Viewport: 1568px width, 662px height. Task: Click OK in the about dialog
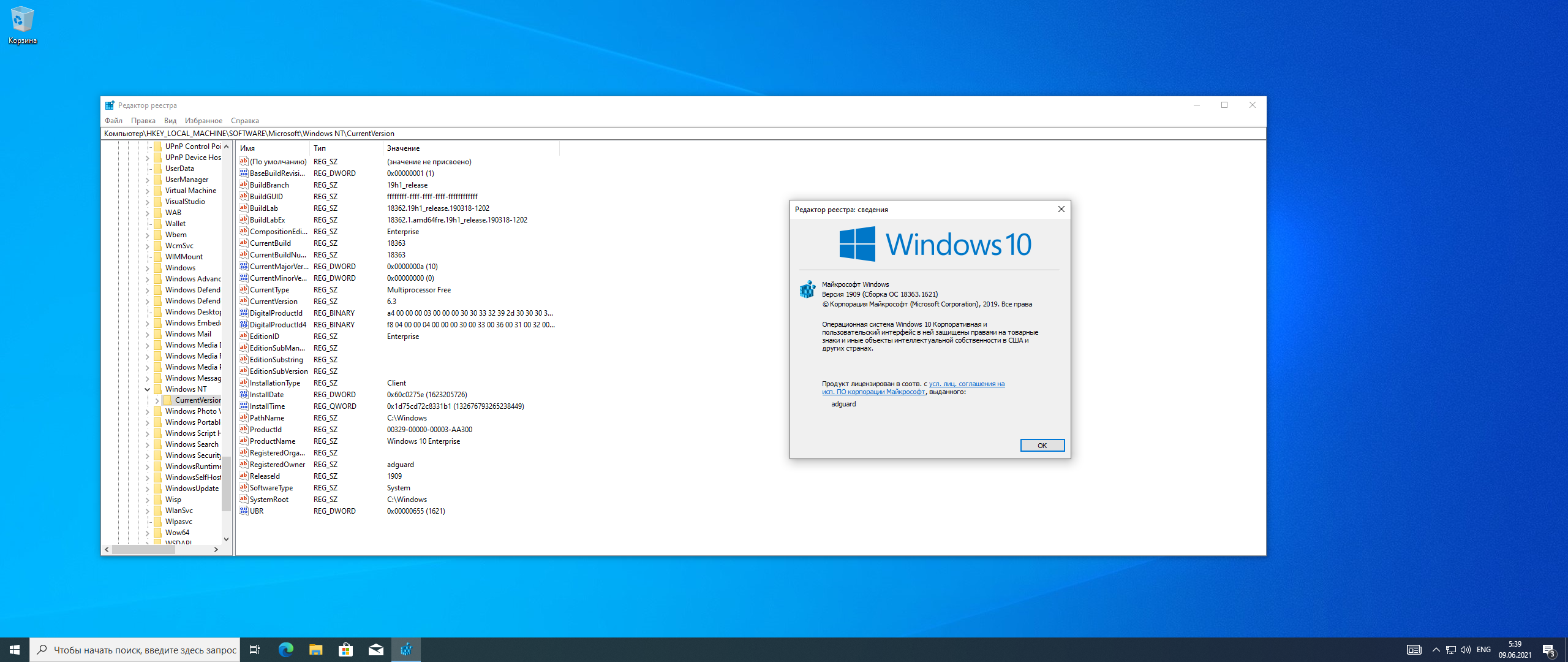[1042, 446]
